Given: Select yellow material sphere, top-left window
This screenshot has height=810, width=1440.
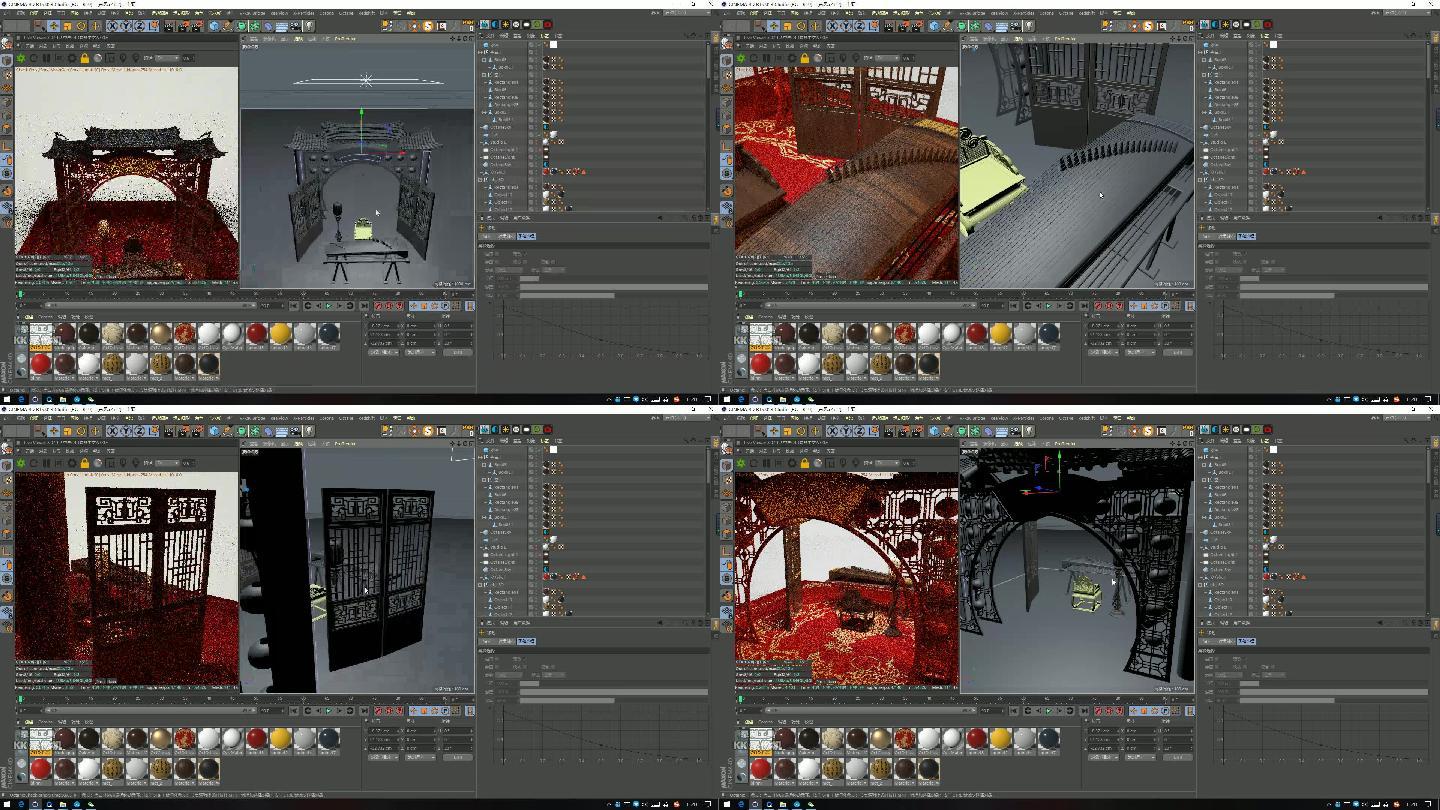Looking at the screenshot, I should coord(281,333).
